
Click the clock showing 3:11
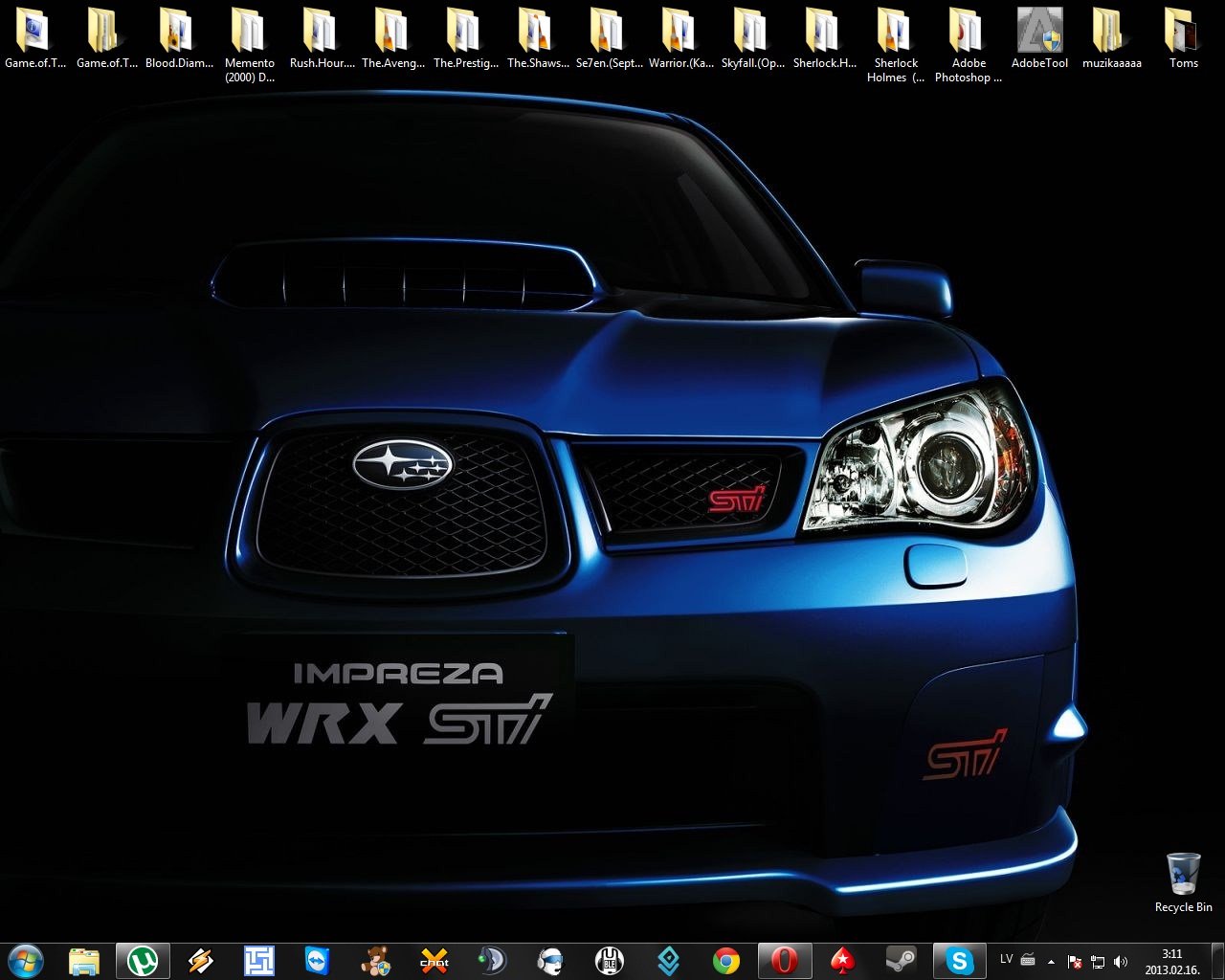click(x=1172, y=961)
